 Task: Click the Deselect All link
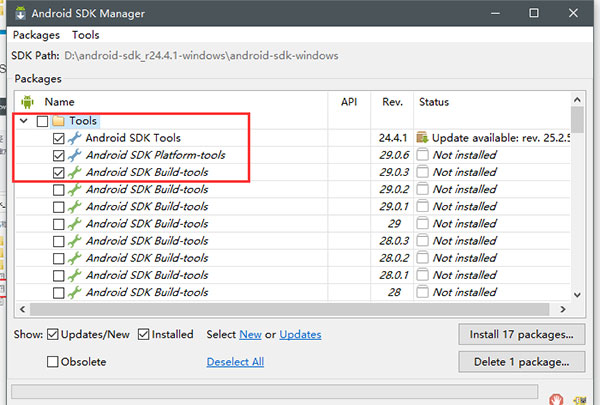click(235, 362)
